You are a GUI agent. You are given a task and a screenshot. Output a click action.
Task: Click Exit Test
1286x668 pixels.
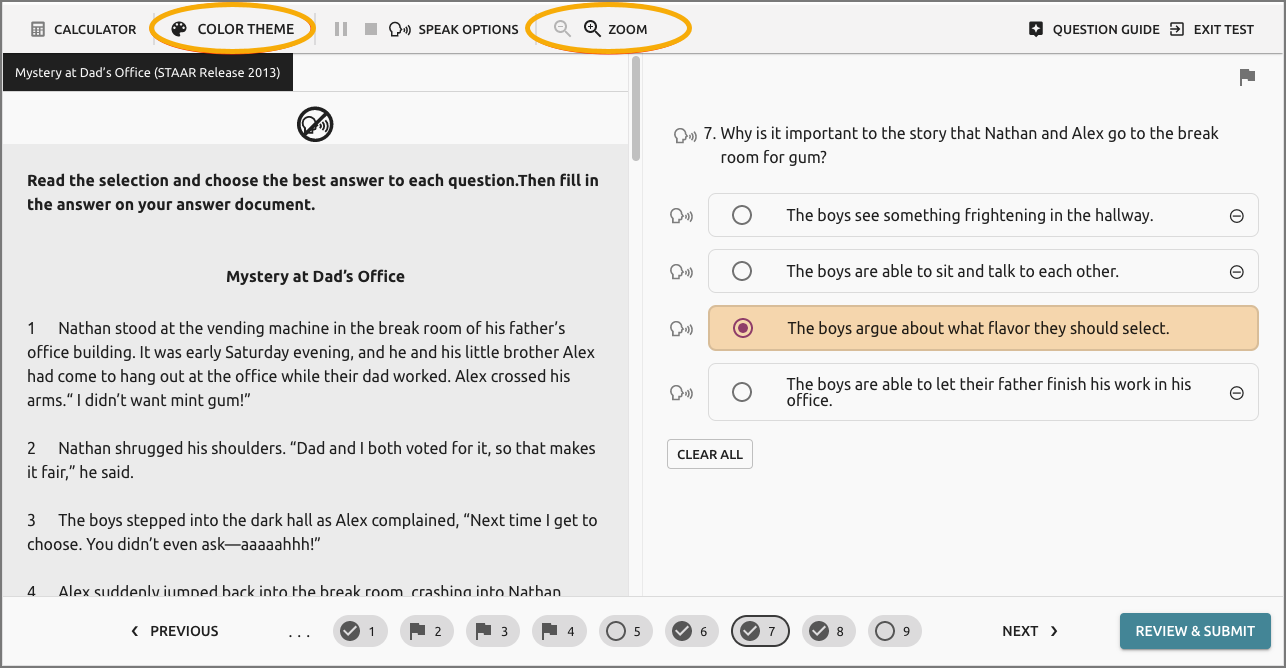pos(1212,29)
